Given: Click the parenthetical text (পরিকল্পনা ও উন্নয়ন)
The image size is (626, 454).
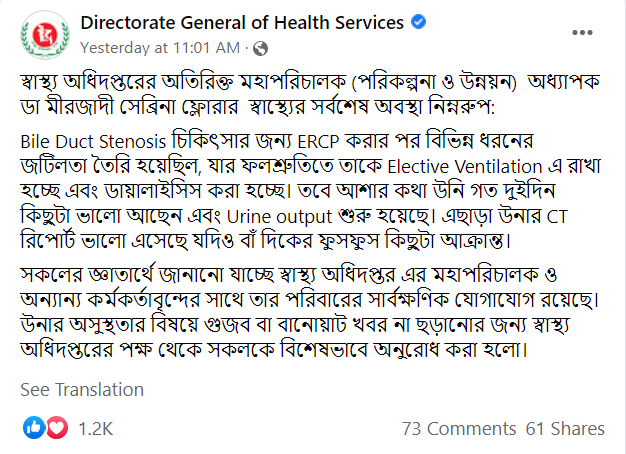Looking at the screenshot, I should pos(434,82).
